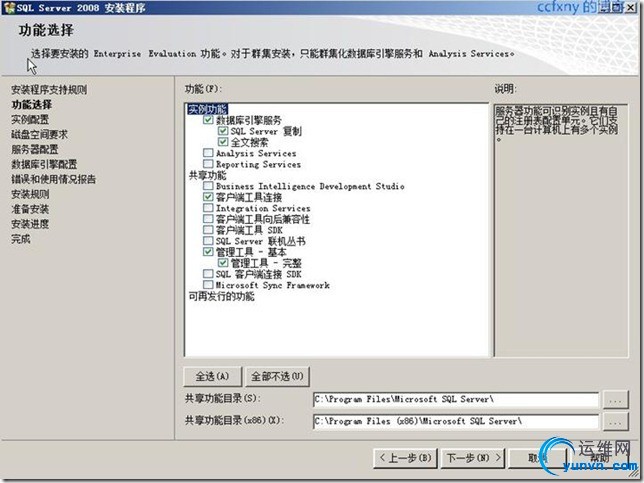Select 安装进度 step in sidebar
The height and width of the screenshot is (483, 644).
tap(30, 224)
